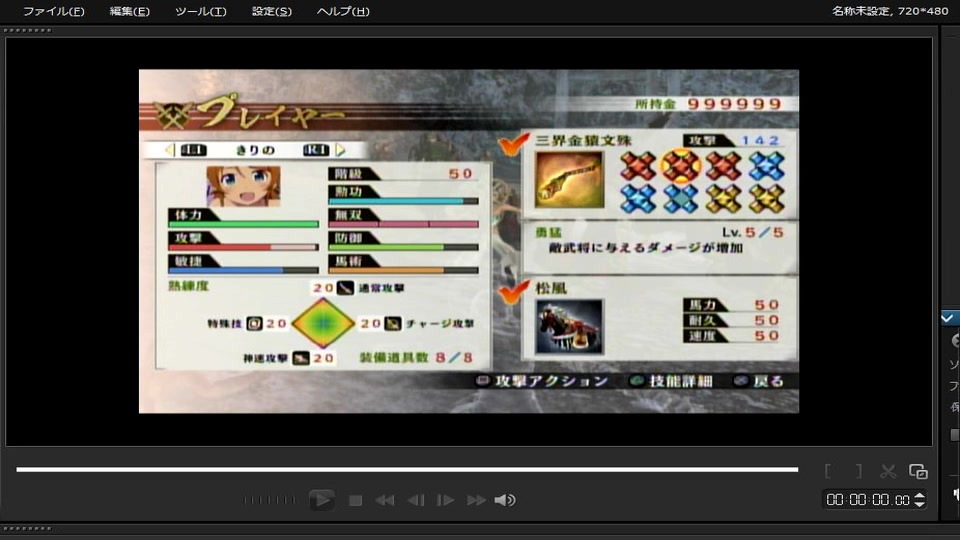
Task: Open the 設定(S) menu
Action: (272, 11)
